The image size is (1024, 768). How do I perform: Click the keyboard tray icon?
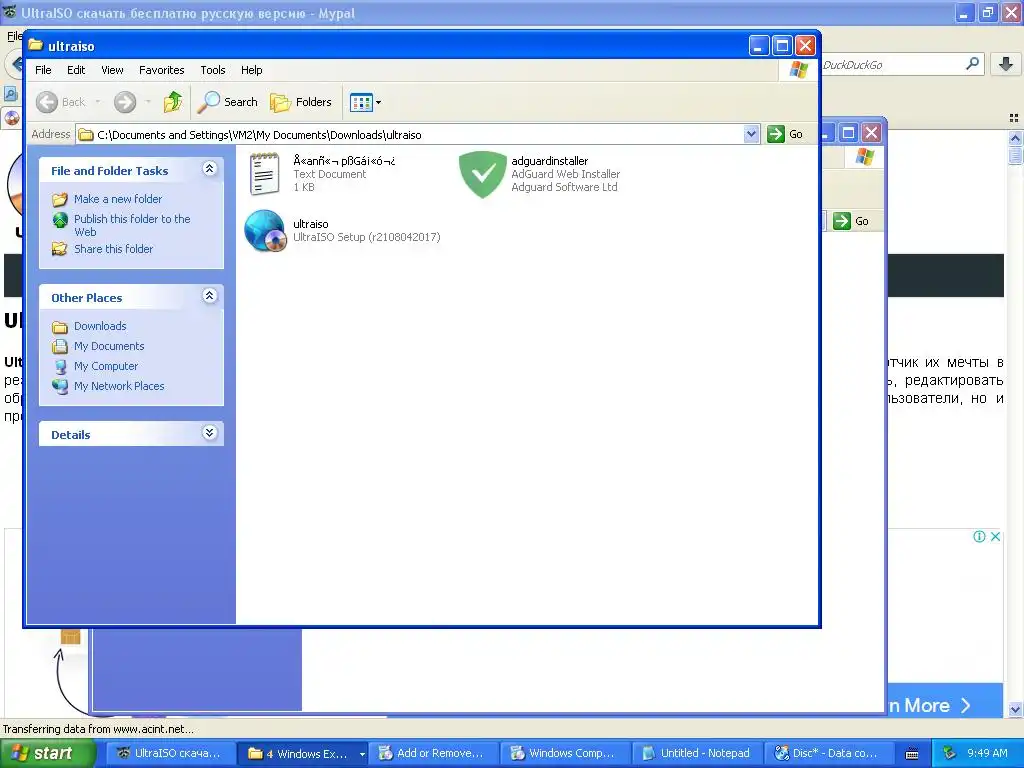click(x=912, y=754)
